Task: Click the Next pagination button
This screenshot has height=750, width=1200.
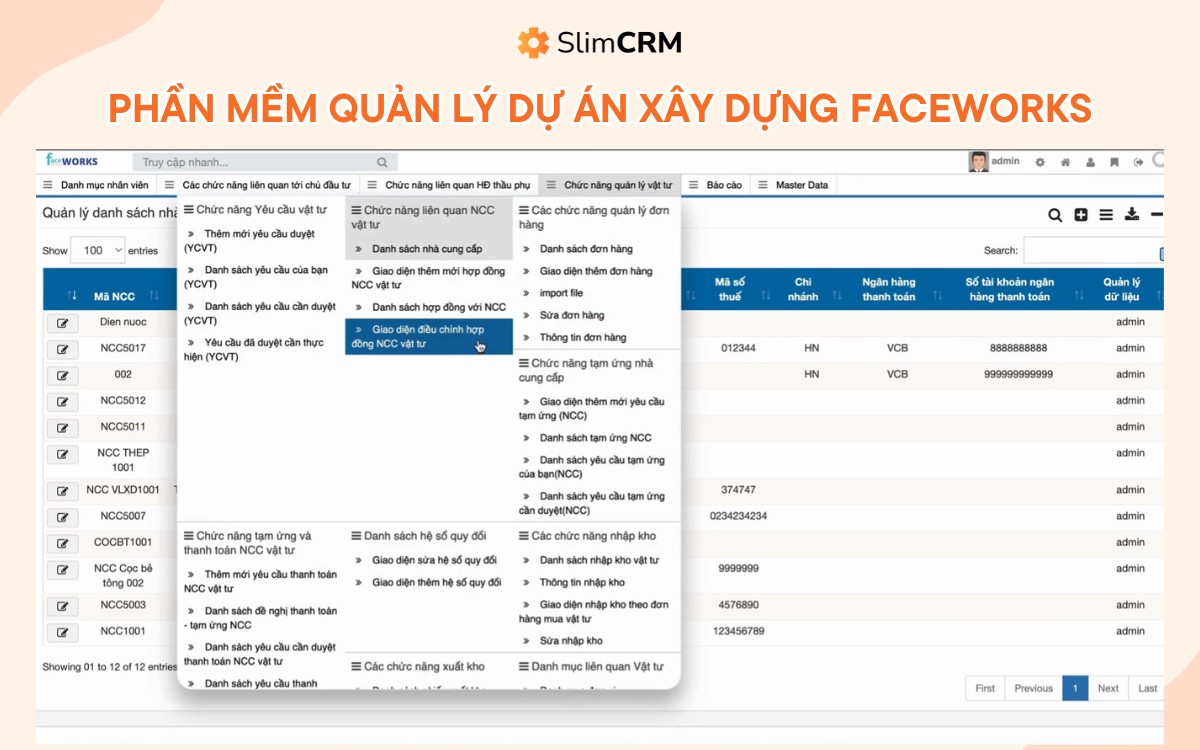Action: 1107,688
